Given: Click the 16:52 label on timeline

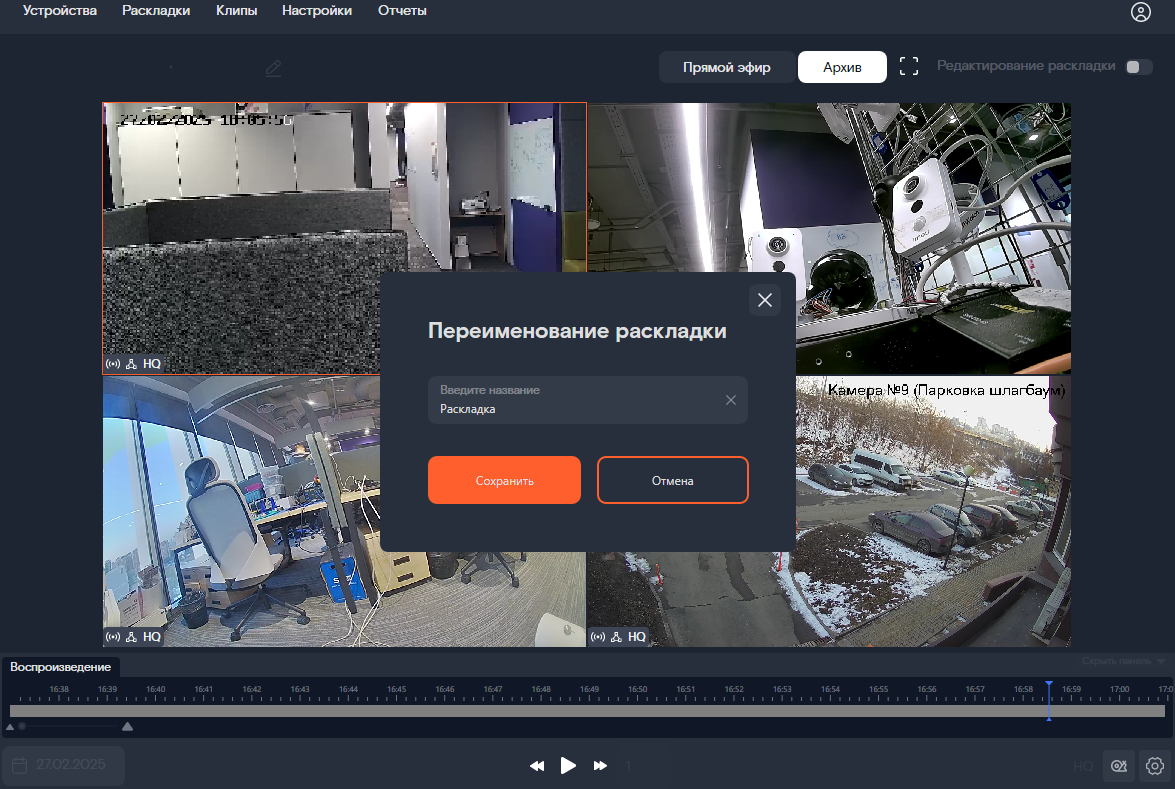Looking at the screenshot, I should coord(734,689).
